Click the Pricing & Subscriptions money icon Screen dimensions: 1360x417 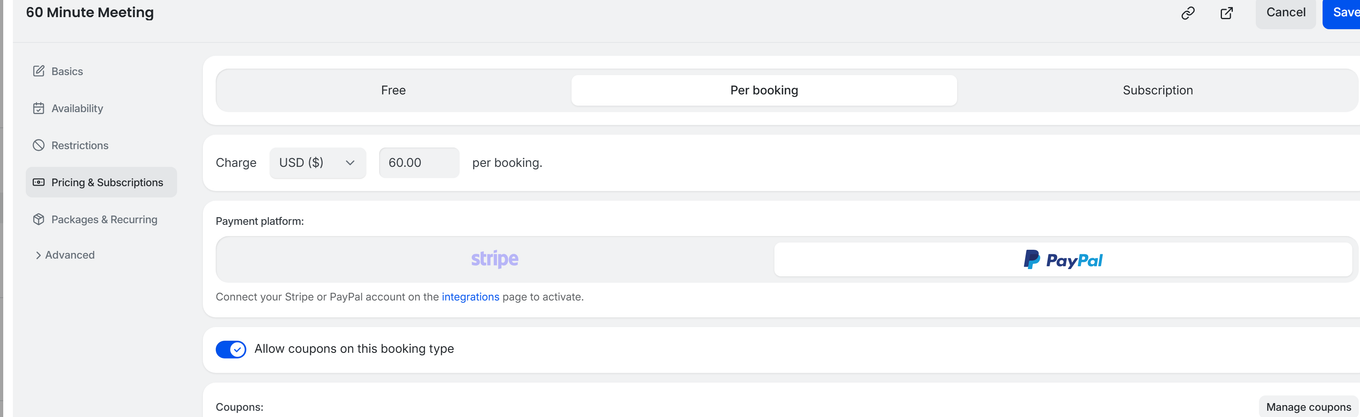point(39,182)
